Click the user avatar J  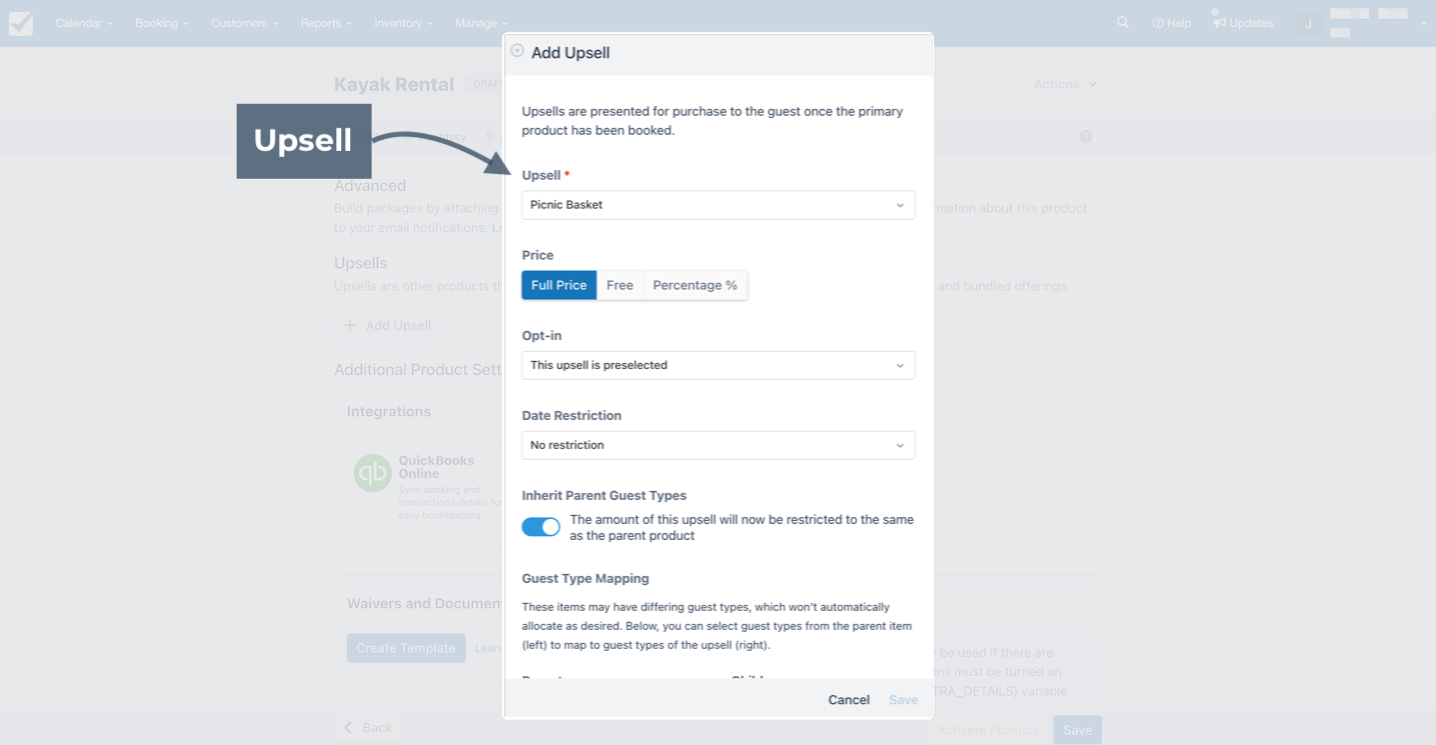click(x=1308, y=23)
